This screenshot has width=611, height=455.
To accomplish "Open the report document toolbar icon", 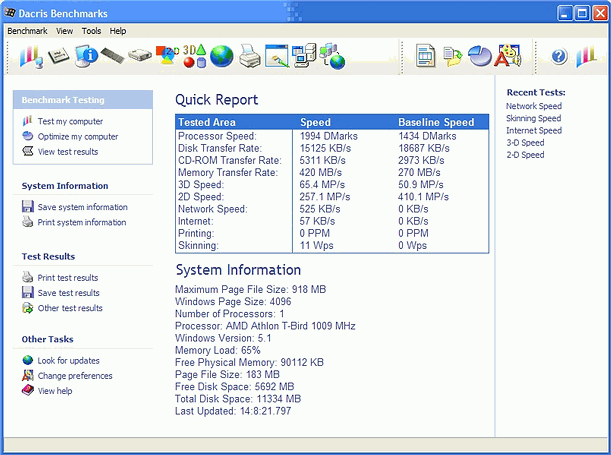I will [426, 56].
